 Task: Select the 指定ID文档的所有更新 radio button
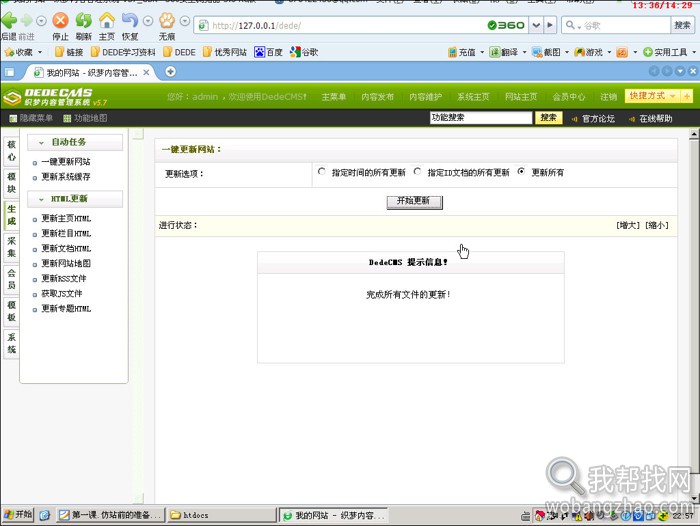coord(417,171)
